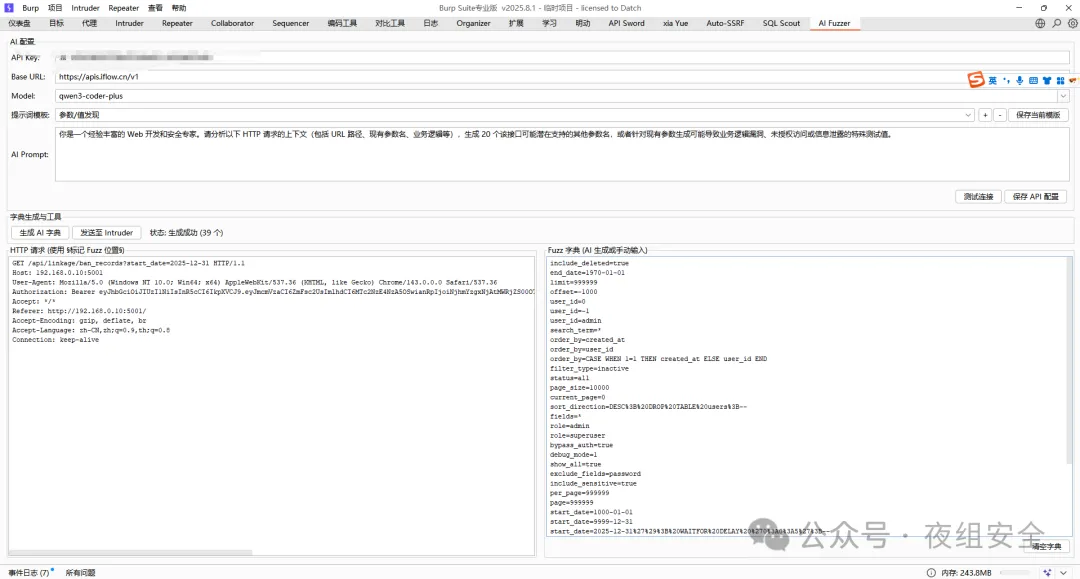Click the 测试连接 button
Viewport: 1080px width, 579px height.
click(978, 197)
